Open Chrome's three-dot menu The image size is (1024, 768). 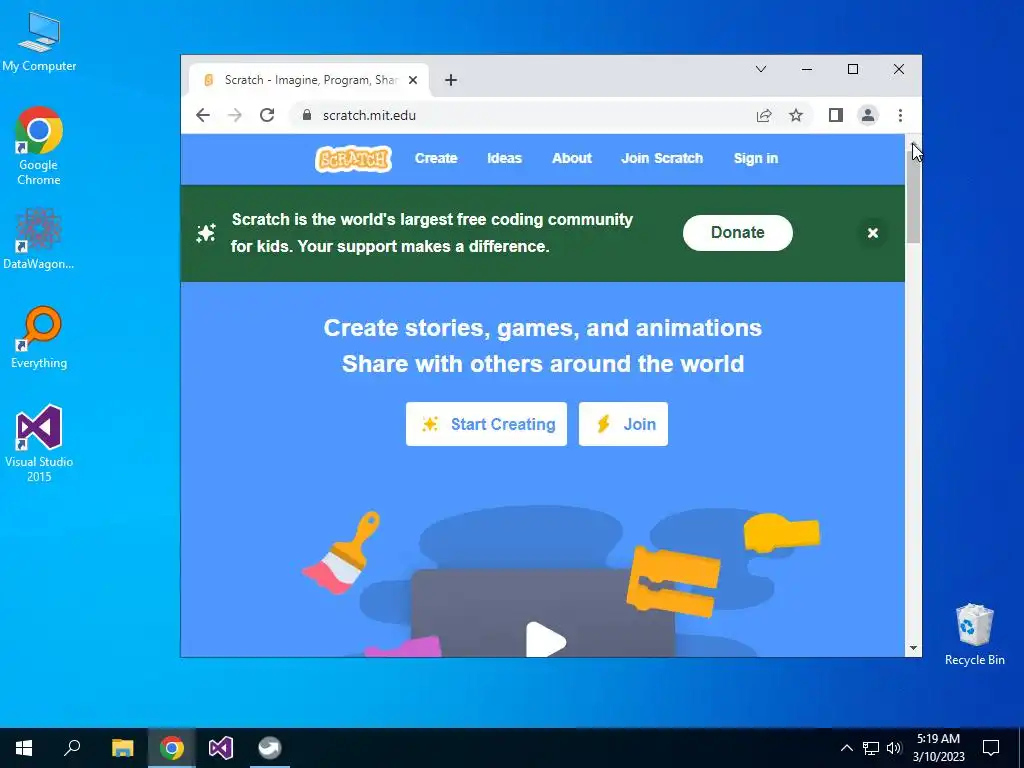coord(900,116)
